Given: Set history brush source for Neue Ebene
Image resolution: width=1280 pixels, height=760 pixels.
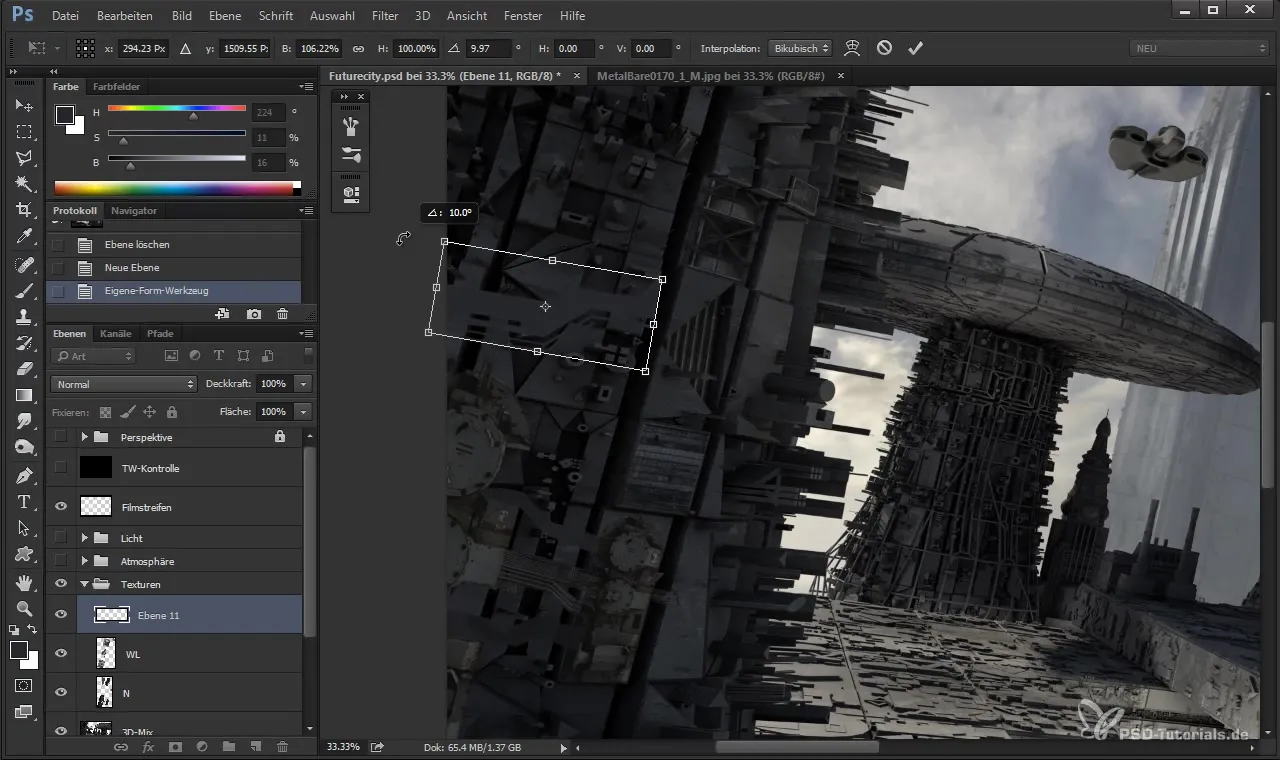Looking at the screenshot, I should (58, 268).
